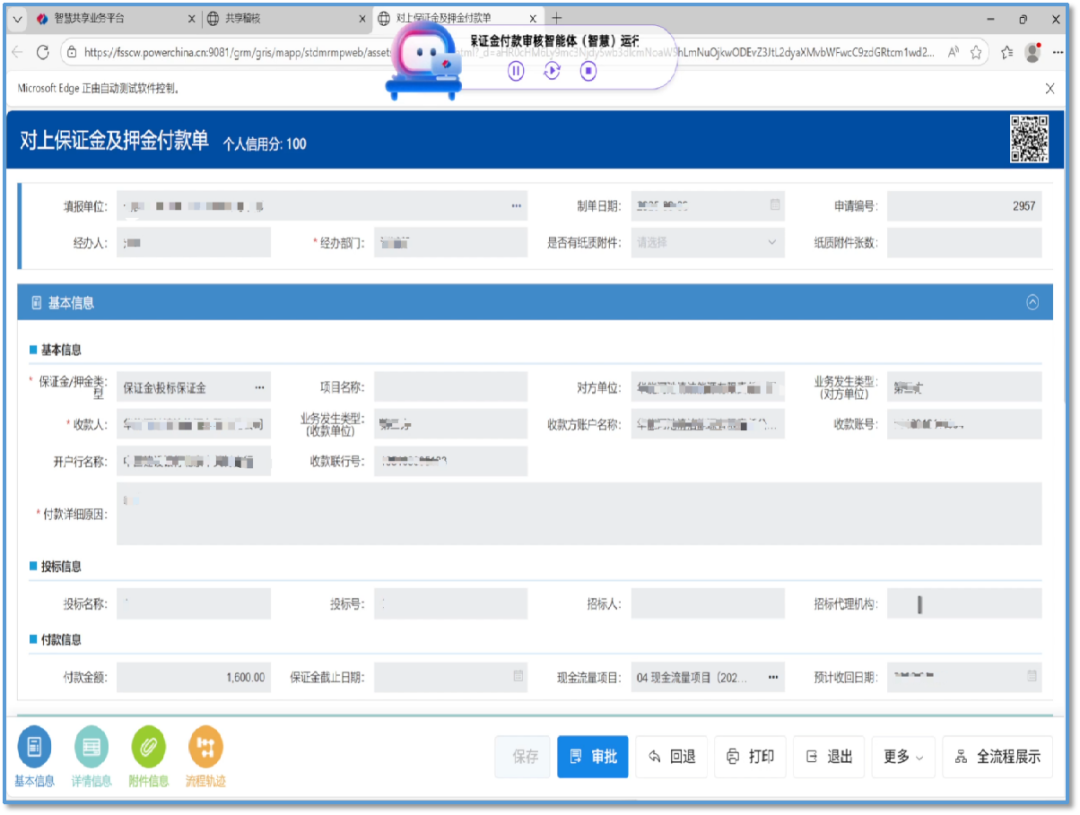Open the browser profile avatar
The image size is (1080, 815).
(x=1032, y=52)
